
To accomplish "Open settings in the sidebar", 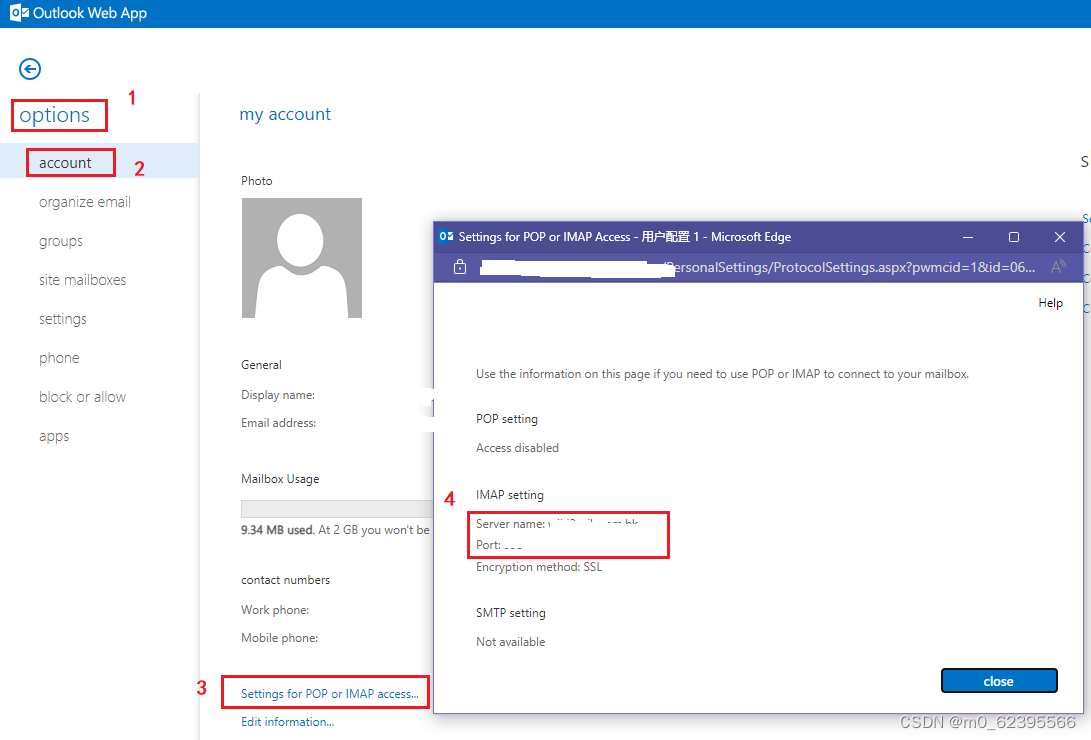I will pos(63,319).
